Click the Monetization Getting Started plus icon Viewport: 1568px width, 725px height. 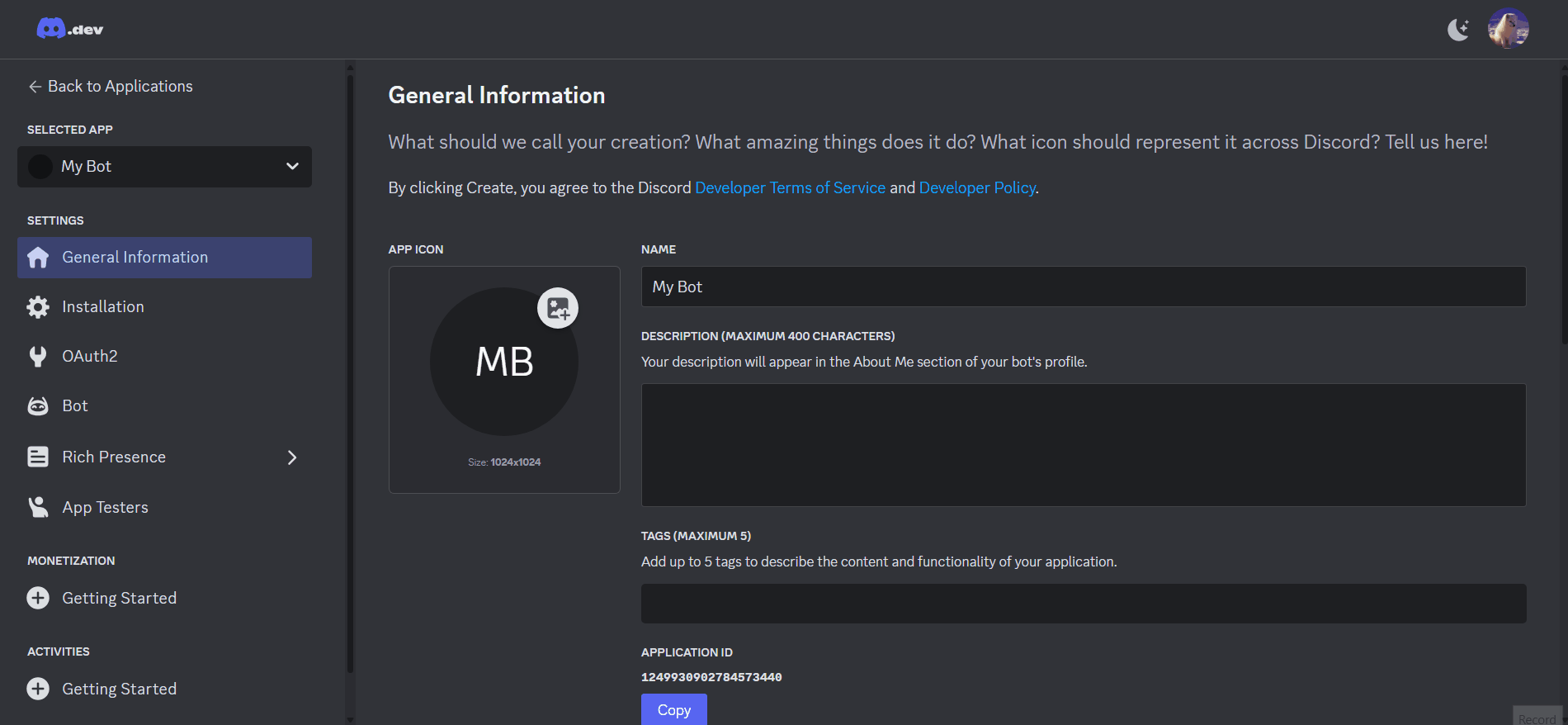click(38, 598)
